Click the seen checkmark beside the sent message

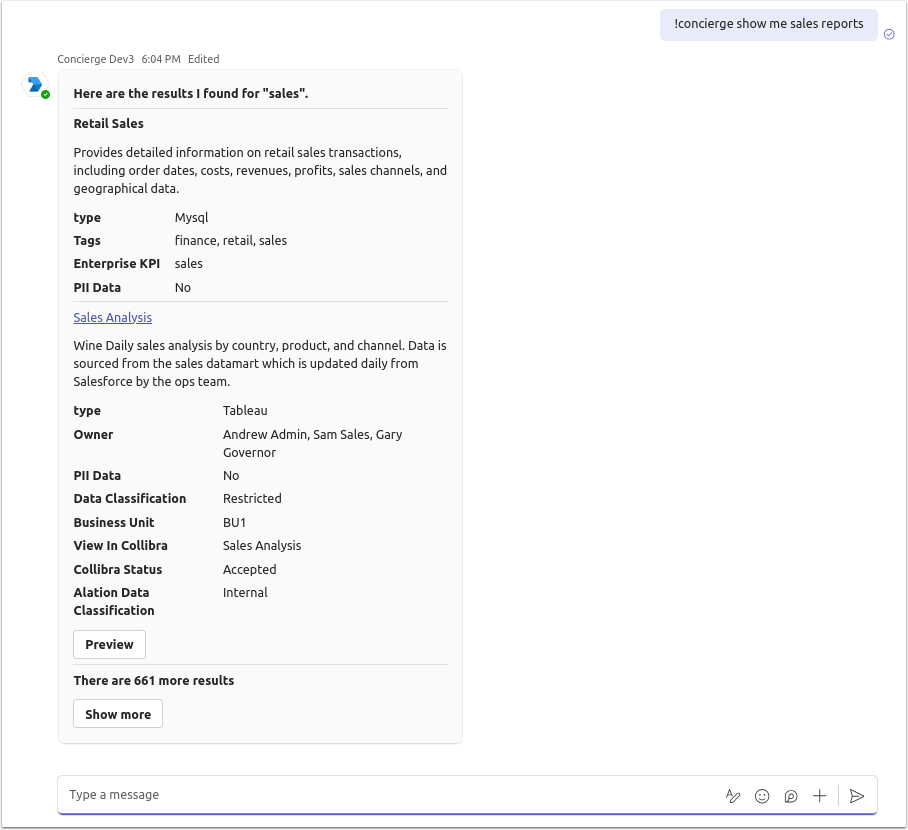click(x=889, y=34)
